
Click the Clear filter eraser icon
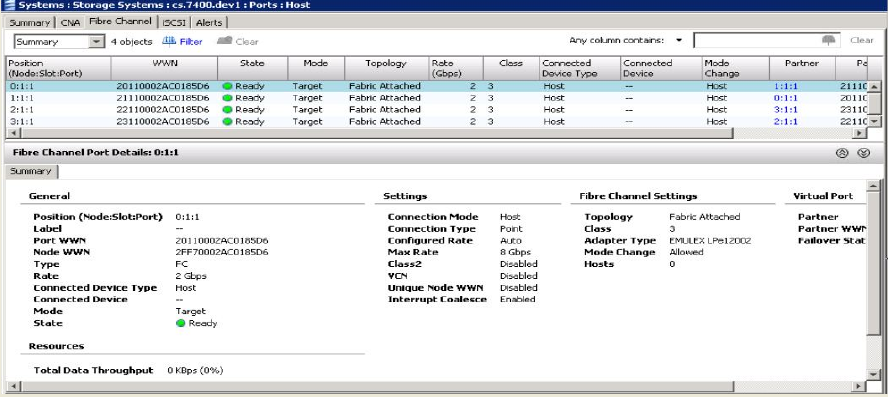224,41
